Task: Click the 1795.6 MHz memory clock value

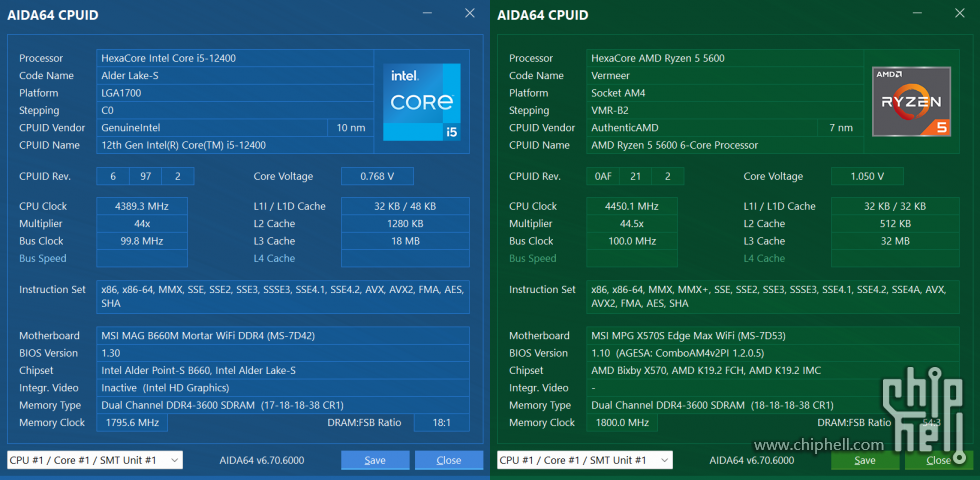Action: [132, 422]
